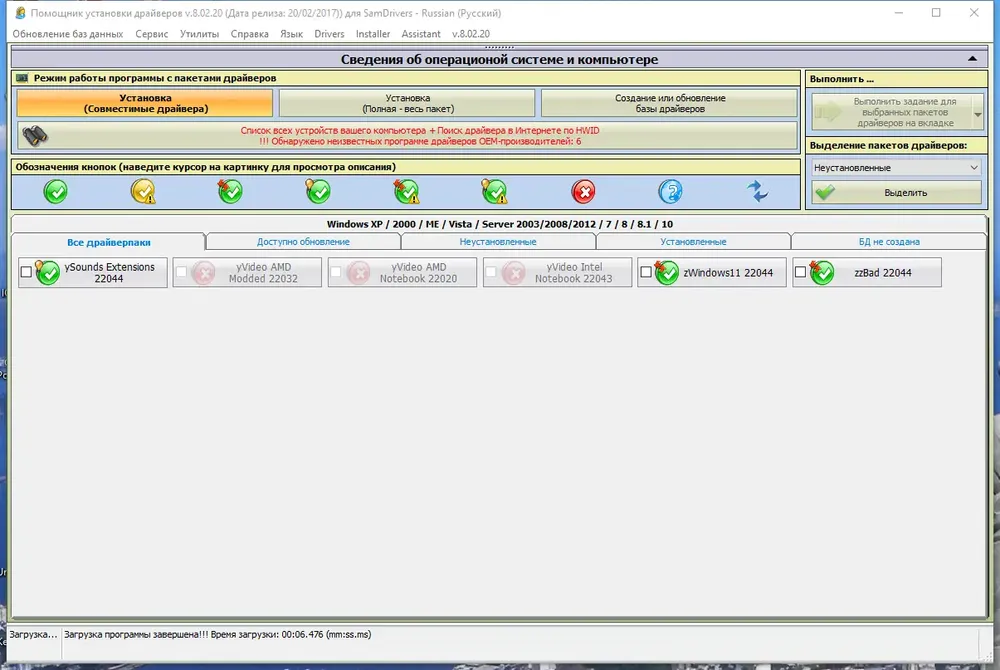Click the Выделить button
1000x670 pixels.
pos(896,193)
